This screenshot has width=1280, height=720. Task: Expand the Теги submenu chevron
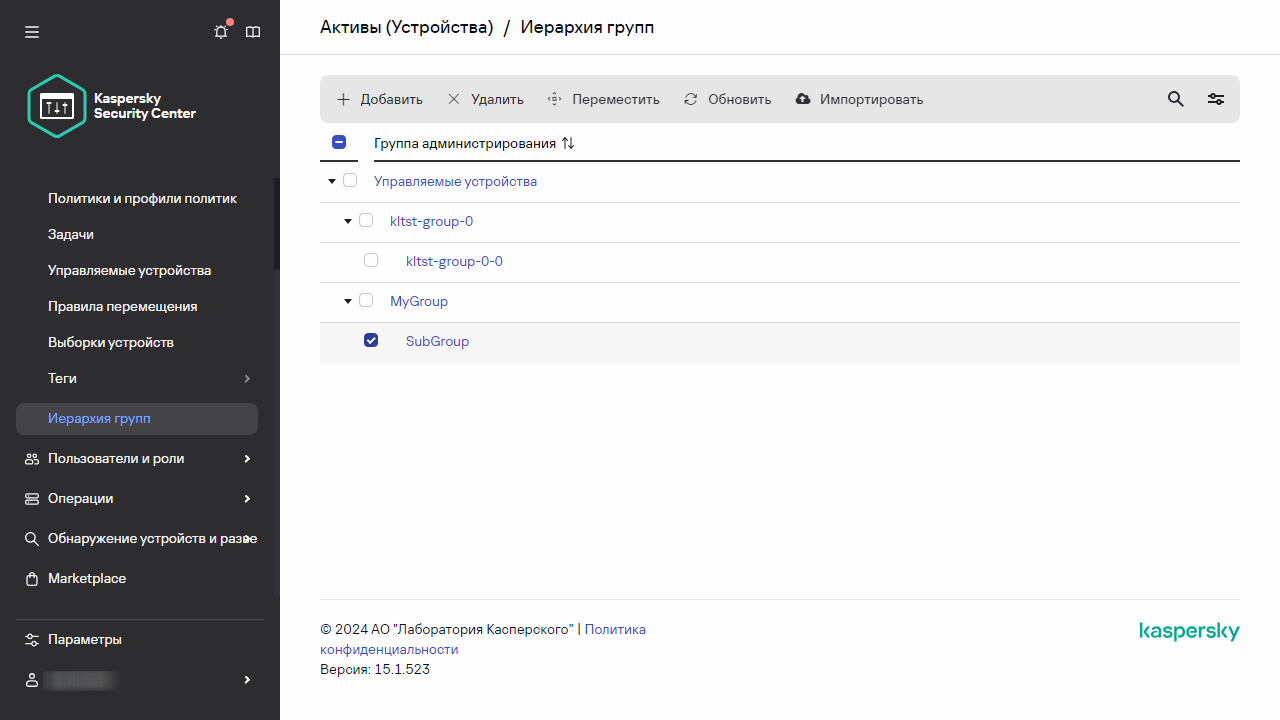[x=247, y=379]
